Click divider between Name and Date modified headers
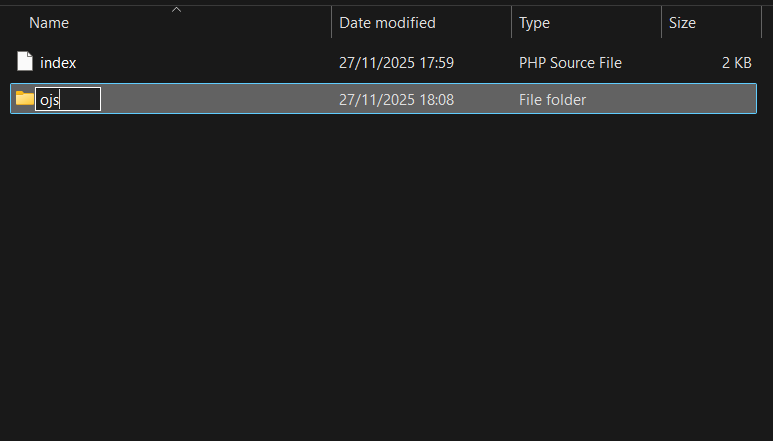The image size is (773, 441). coord(331,22)
